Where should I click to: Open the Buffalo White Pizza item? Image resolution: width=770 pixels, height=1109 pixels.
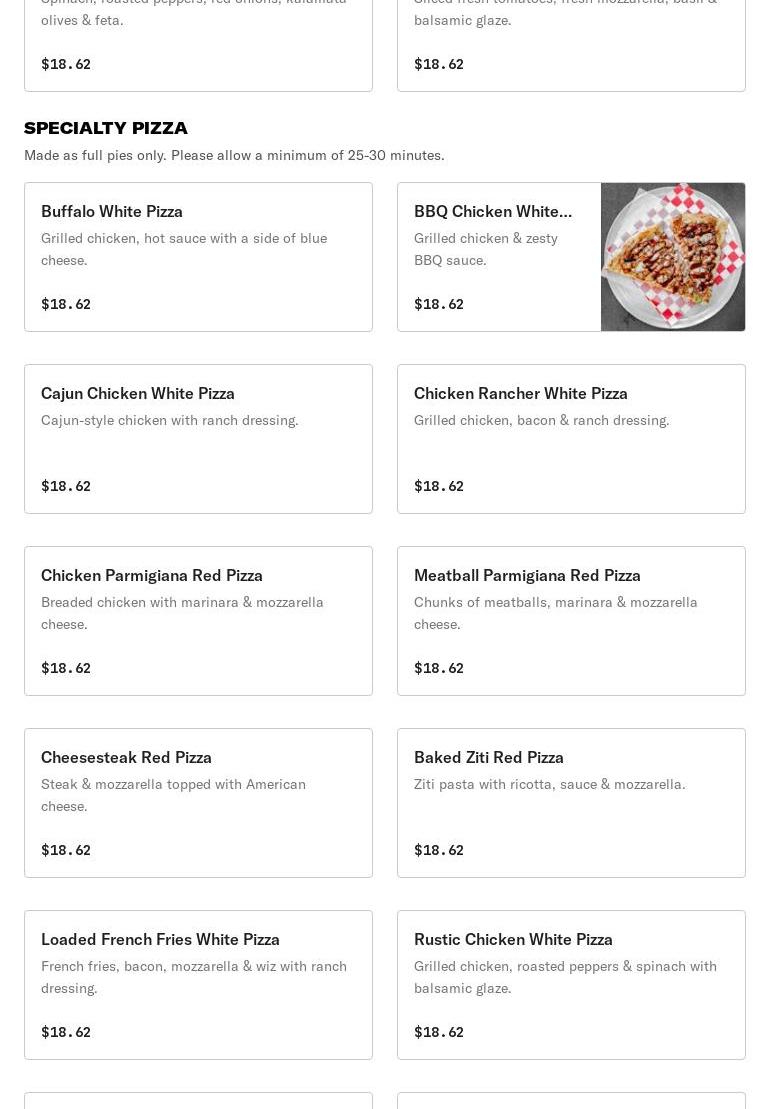click(x=198, y=257)
